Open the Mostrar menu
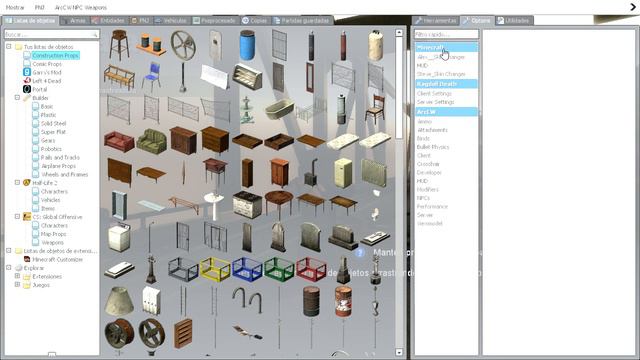The width and height of the screenshot is (640, 360). point(15,7)
